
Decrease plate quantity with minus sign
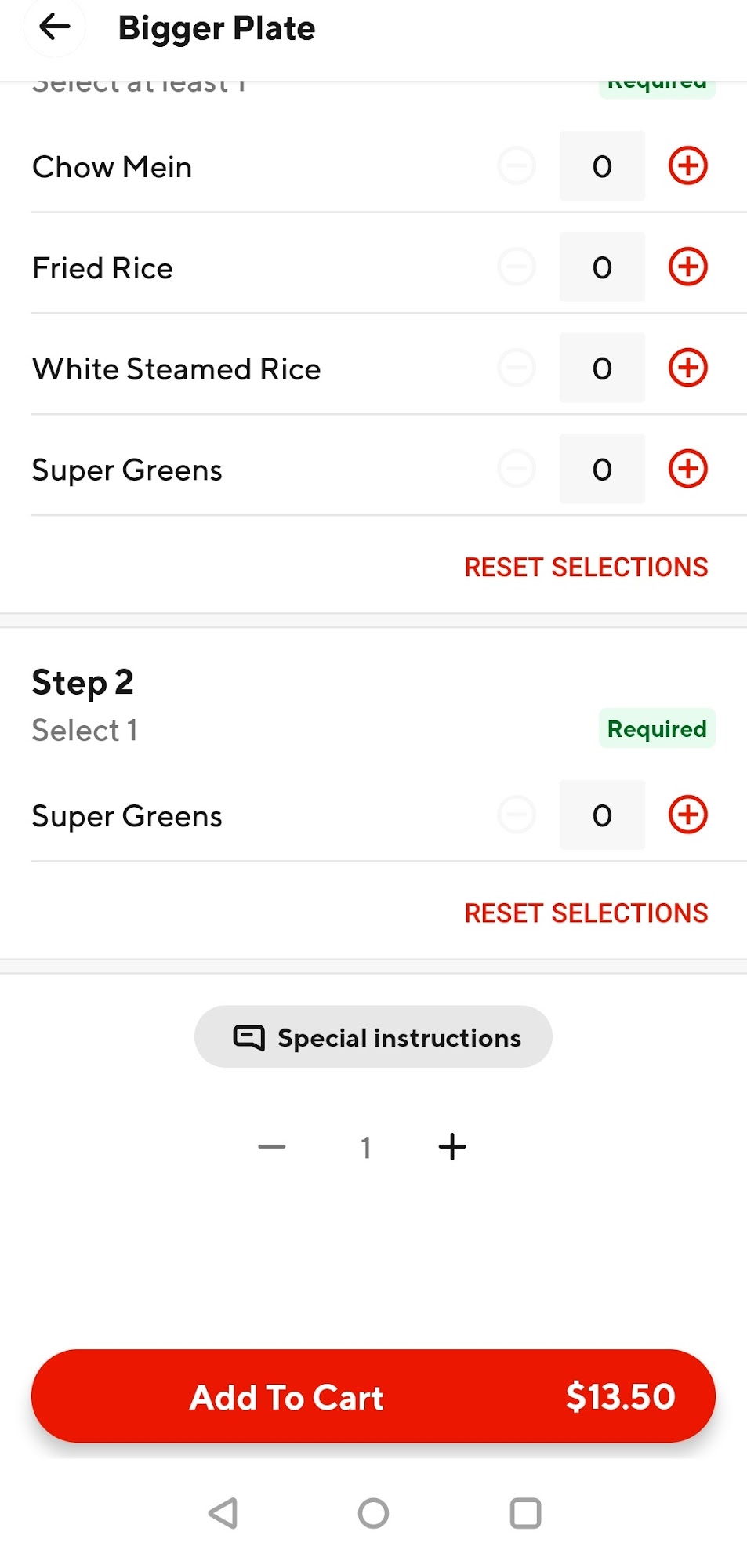point(272,1147)
